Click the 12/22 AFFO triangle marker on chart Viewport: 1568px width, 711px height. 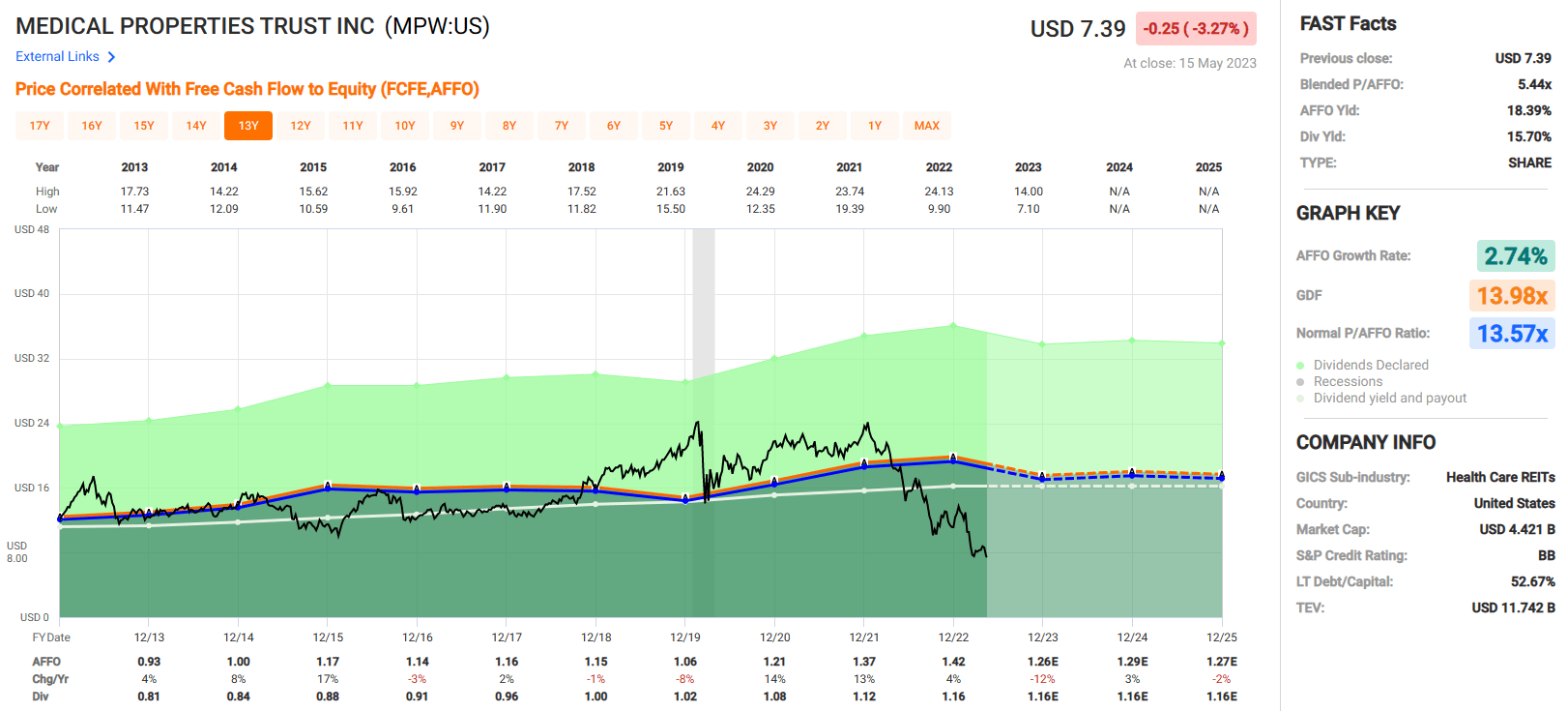point(953,457)
